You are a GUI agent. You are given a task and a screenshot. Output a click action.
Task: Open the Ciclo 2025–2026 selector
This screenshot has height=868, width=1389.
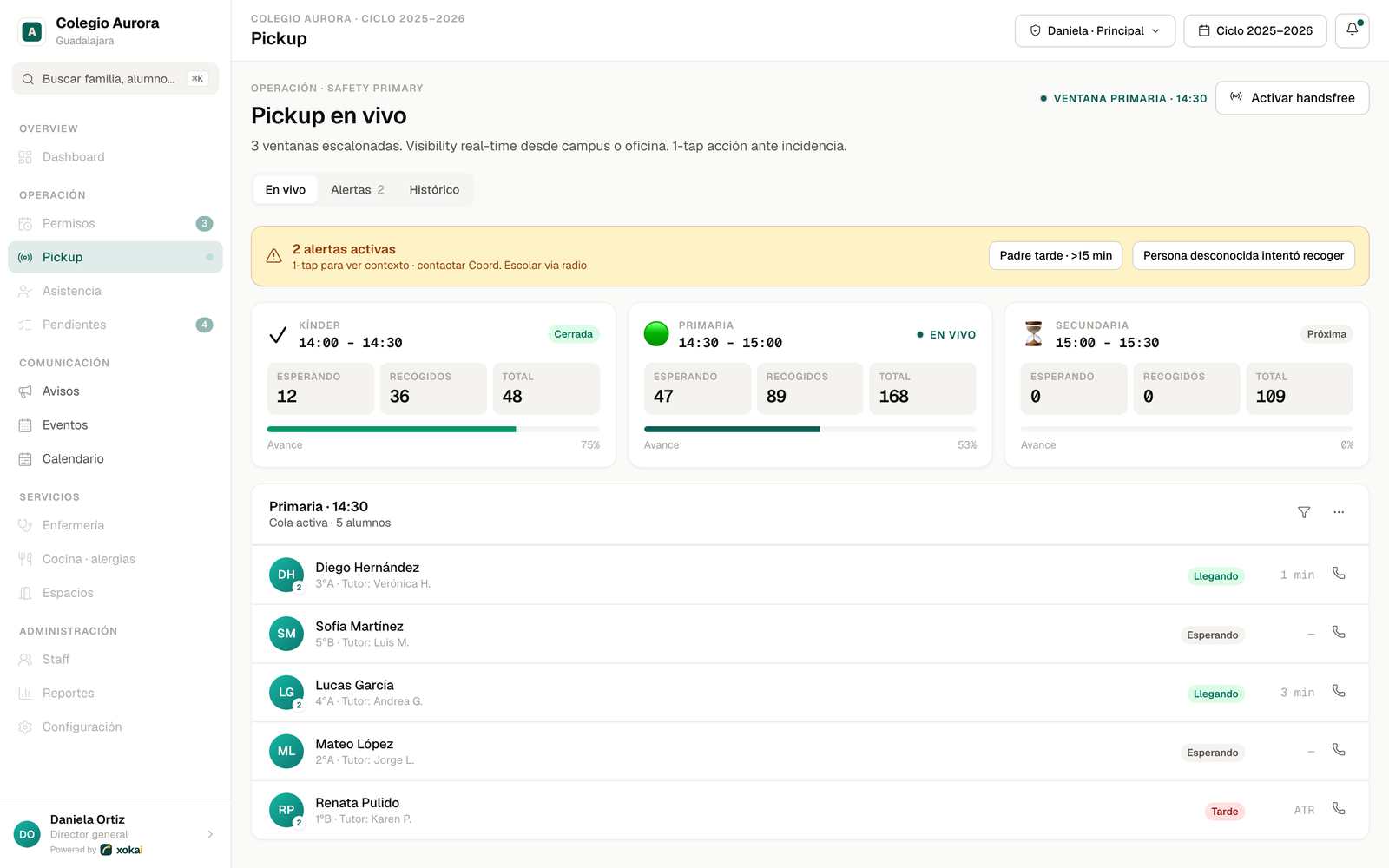1255,30
